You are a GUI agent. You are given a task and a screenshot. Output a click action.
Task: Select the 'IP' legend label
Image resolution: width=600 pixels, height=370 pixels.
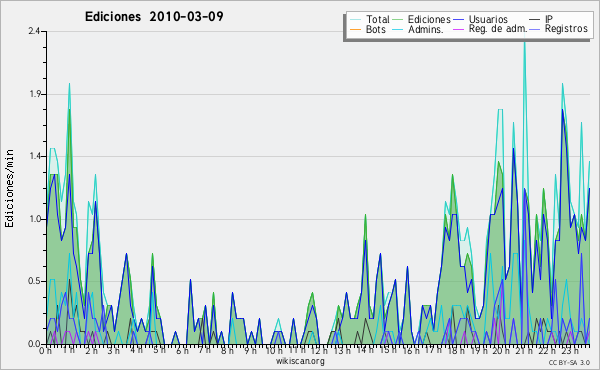[549, 19]
